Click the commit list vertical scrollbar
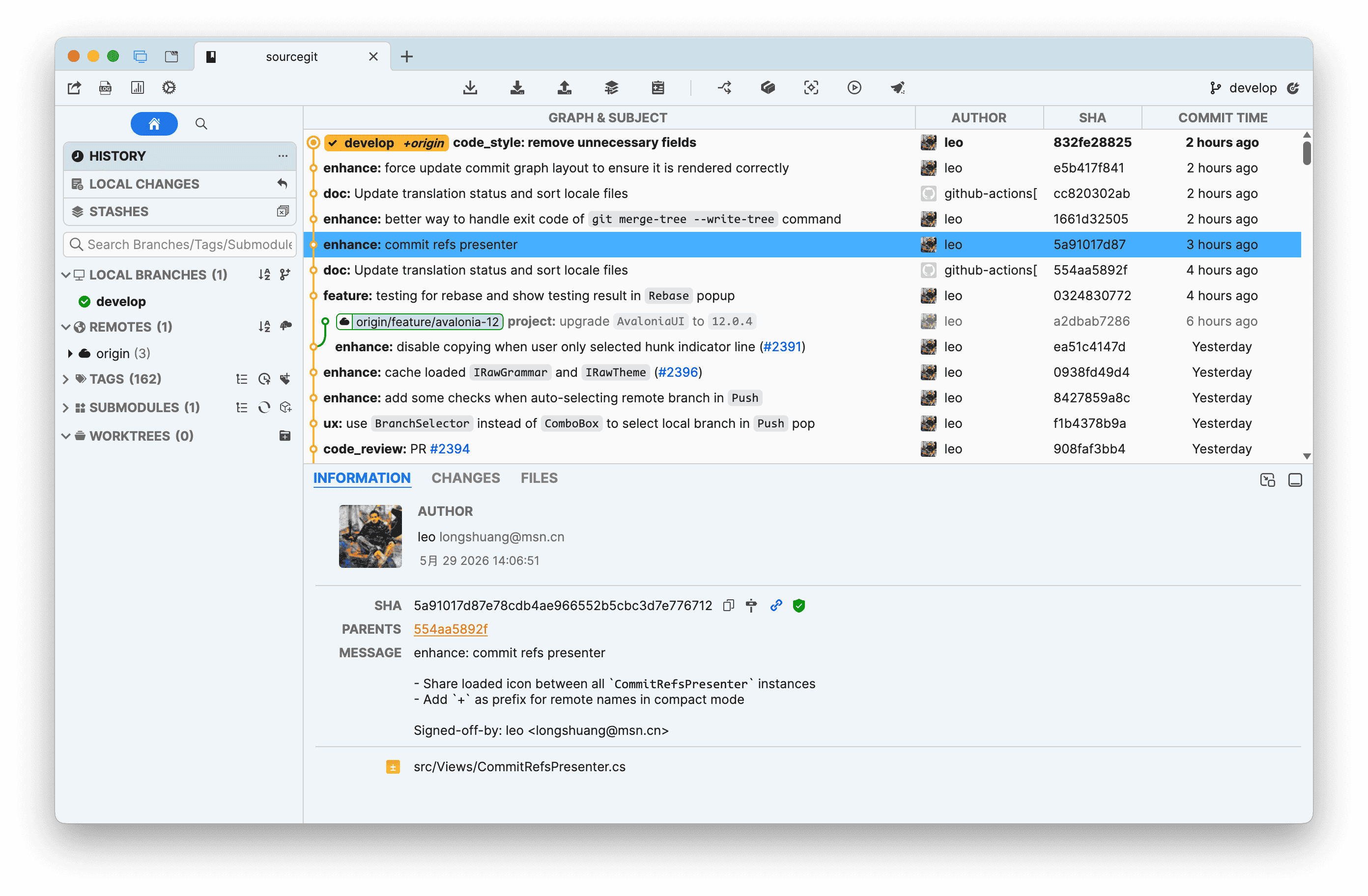This screenshot has height=896, width=1368. tap(1307, 152)
